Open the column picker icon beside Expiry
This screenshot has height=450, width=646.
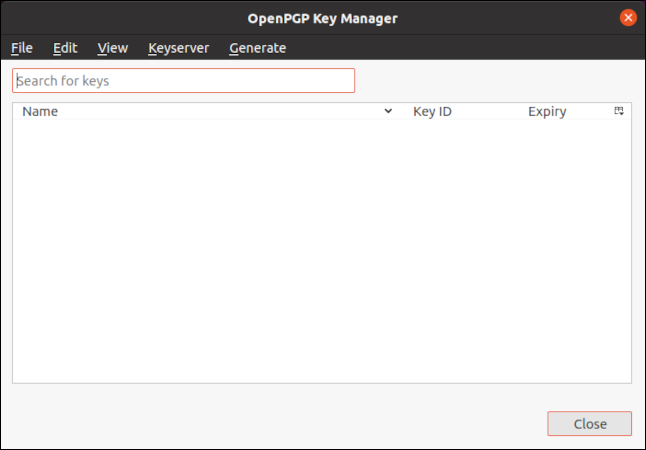tap(619, 112)
